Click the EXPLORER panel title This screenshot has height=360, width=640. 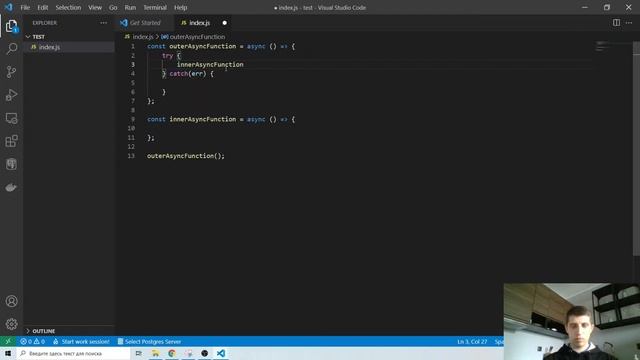point(45,23)
